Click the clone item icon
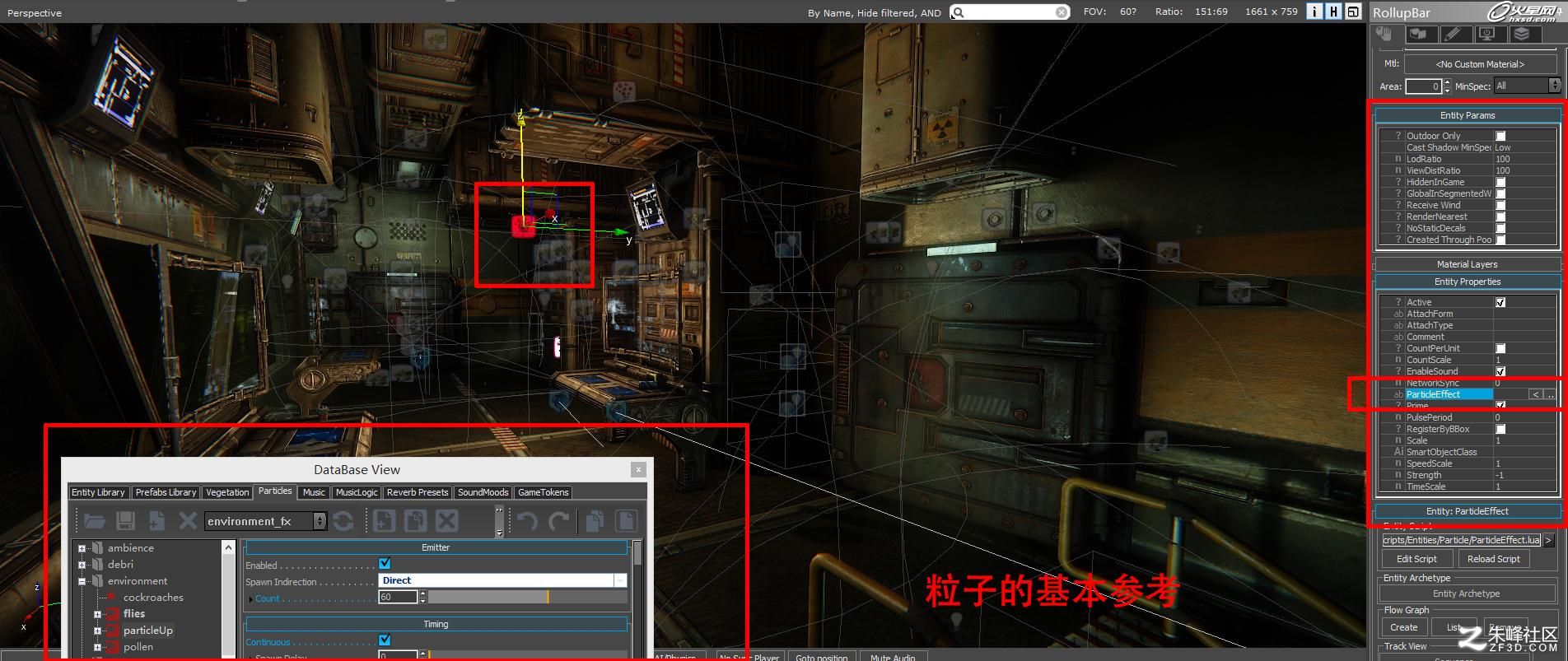The image size is (1568, 661). tap(416, 520)
